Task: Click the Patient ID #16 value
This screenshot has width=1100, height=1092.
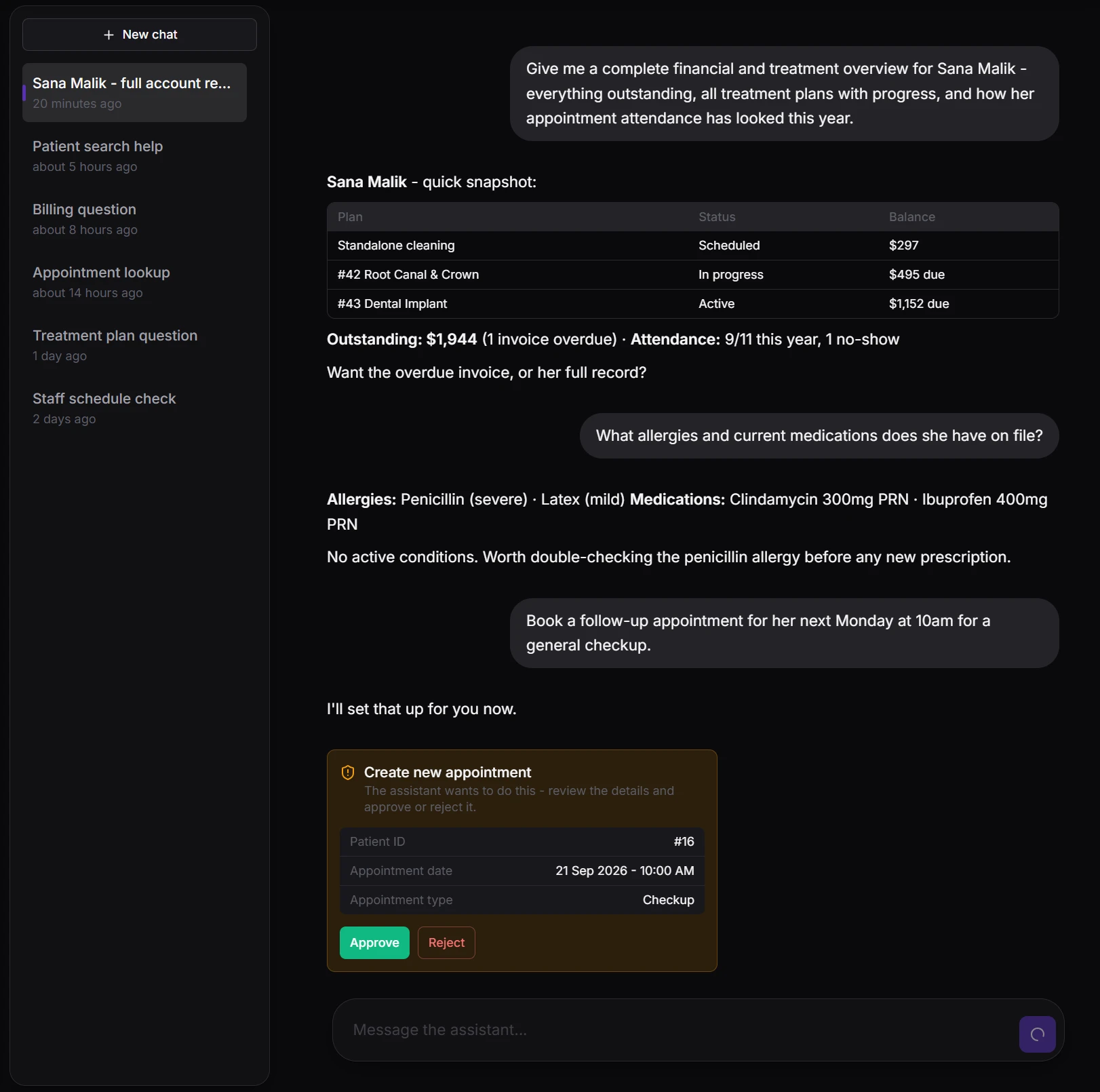Action: tap(684, 842)
